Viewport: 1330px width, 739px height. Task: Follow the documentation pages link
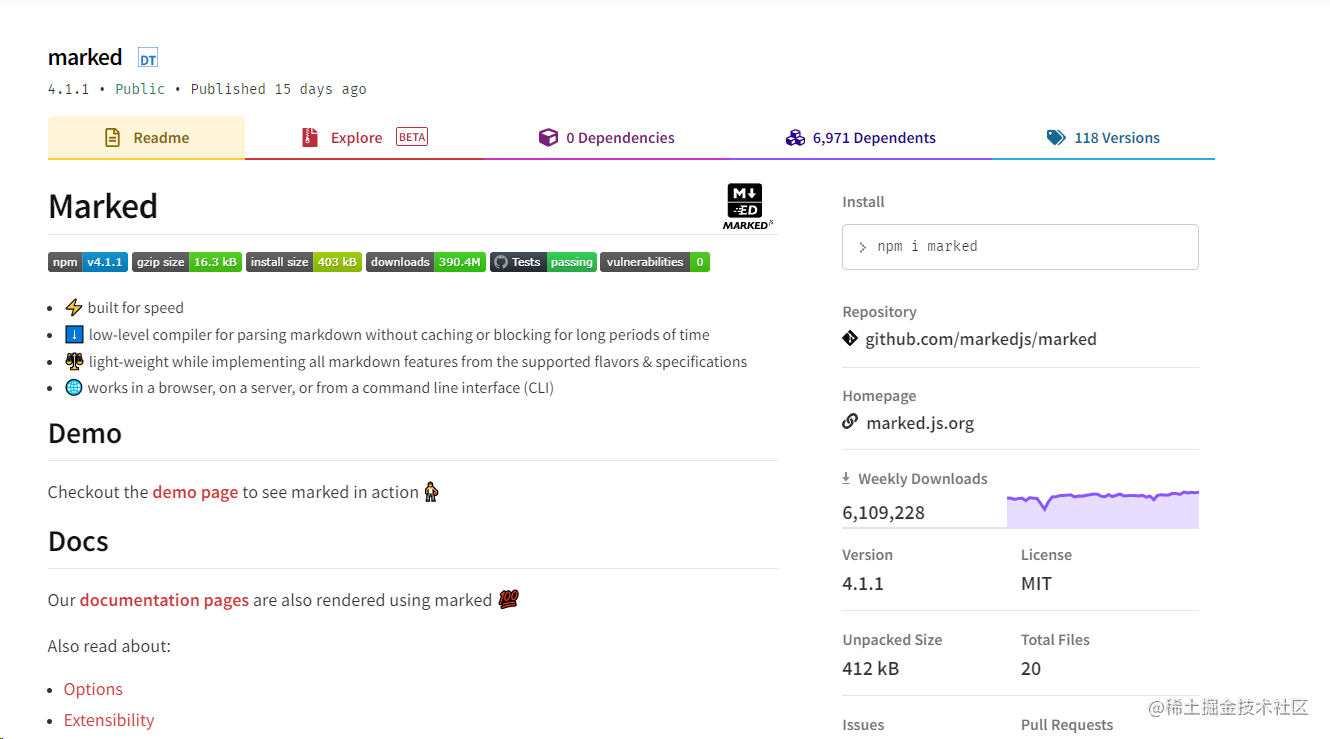164,600
